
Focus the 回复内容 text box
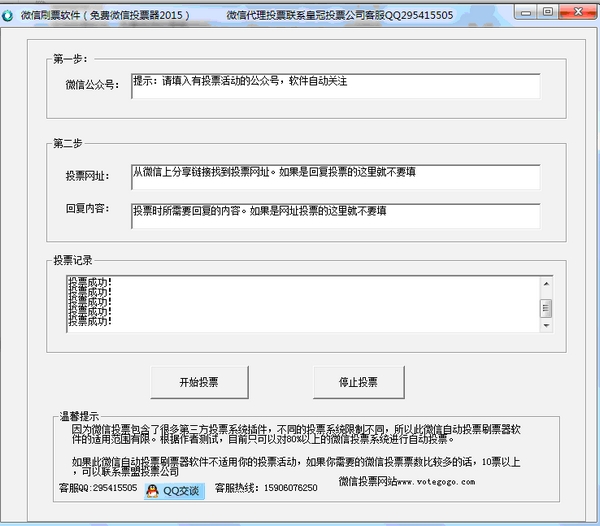334,216
